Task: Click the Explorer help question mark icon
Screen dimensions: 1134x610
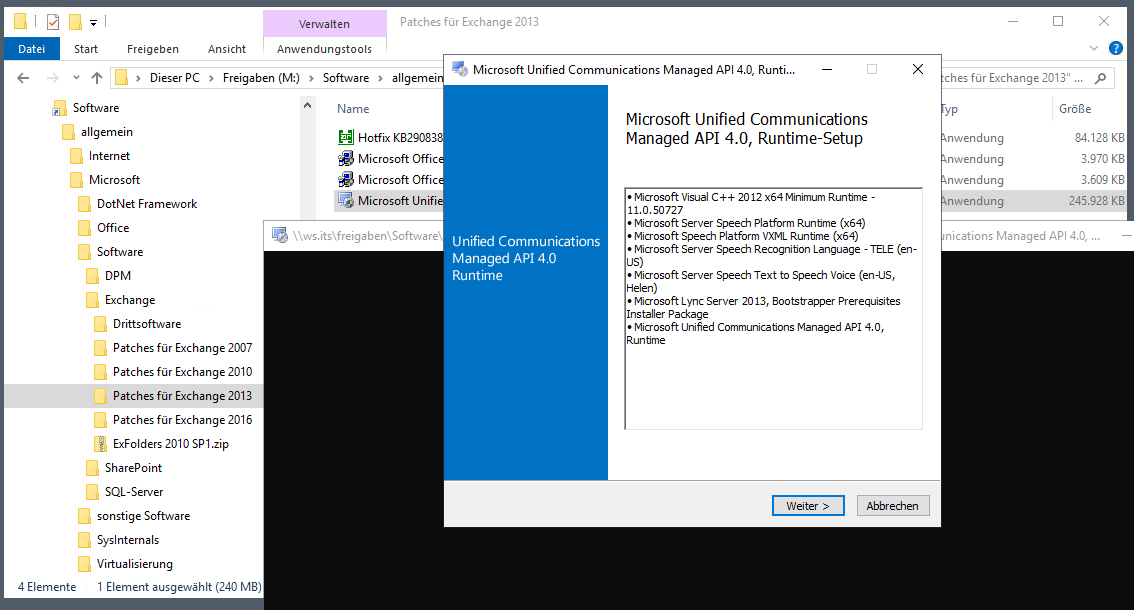Action: click(1116, 48)
